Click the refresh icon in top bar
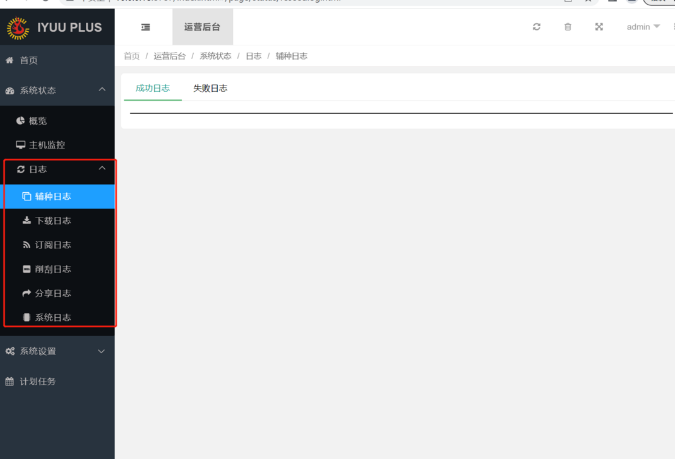 537,27
